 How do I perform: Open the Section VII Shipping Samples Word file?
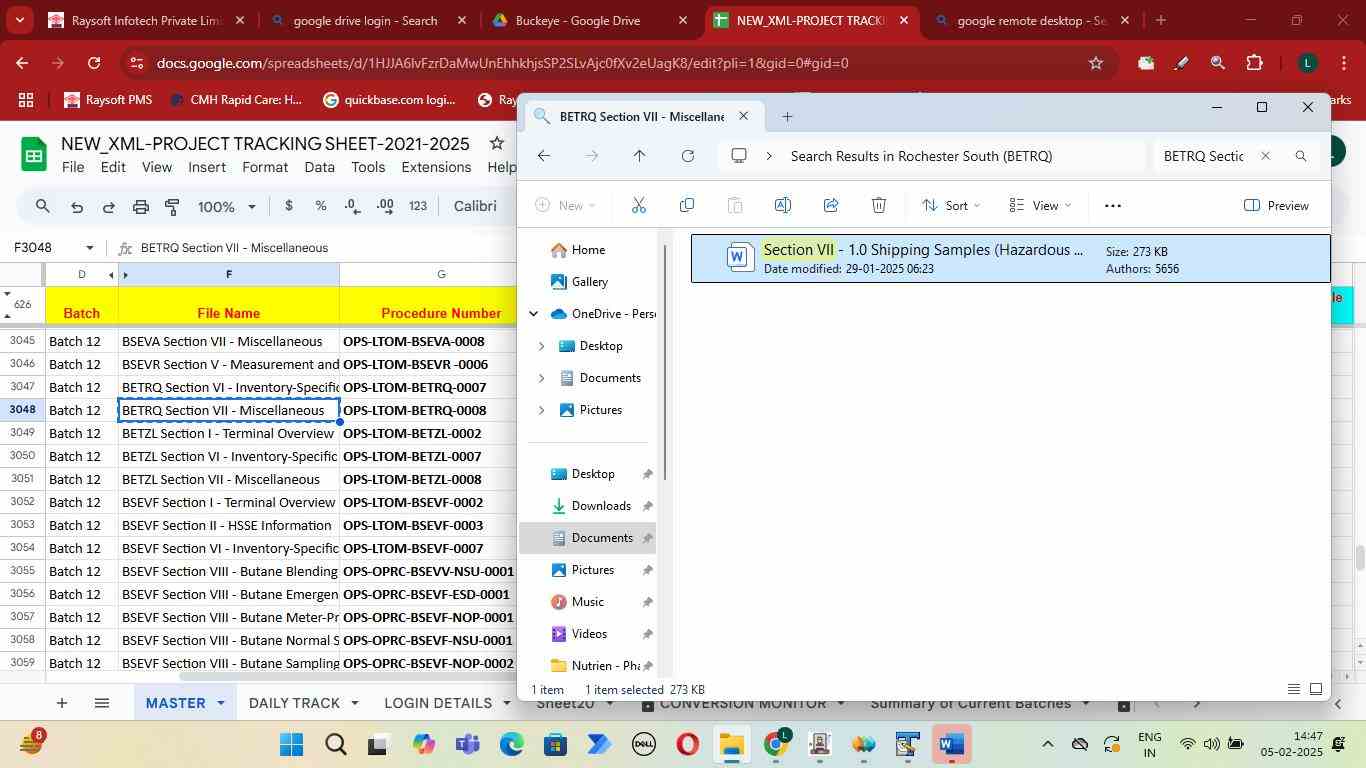point(1010,258)
